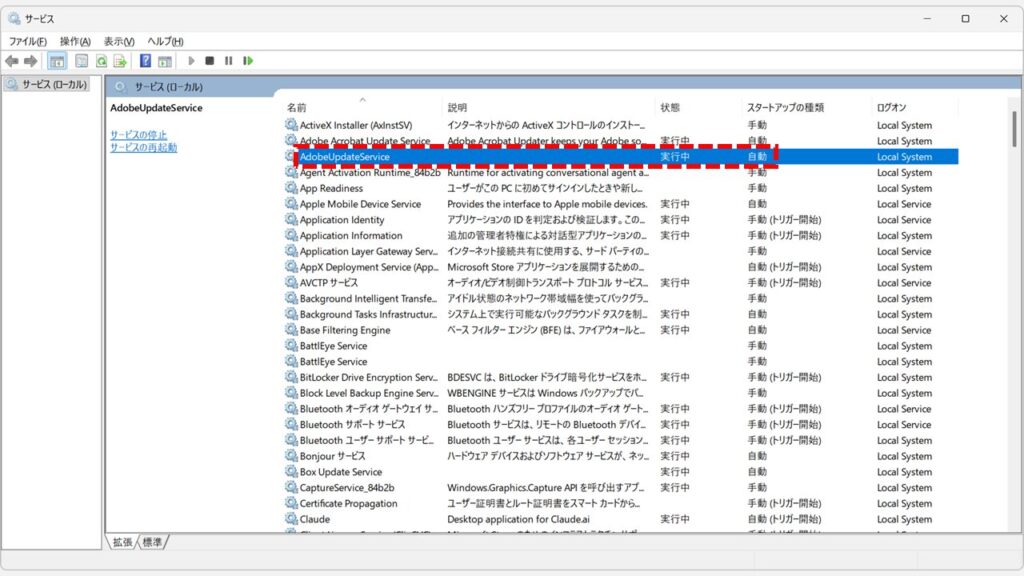1024x576 pixels.
Task: Click the gear icon beside CaptureService_84b2b
Action: [291, 487]
